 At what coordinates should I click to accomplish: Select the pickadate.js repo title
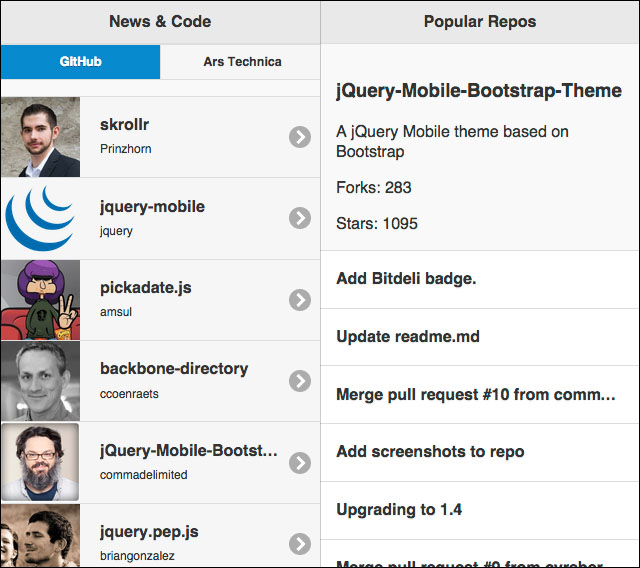[146, 288]
